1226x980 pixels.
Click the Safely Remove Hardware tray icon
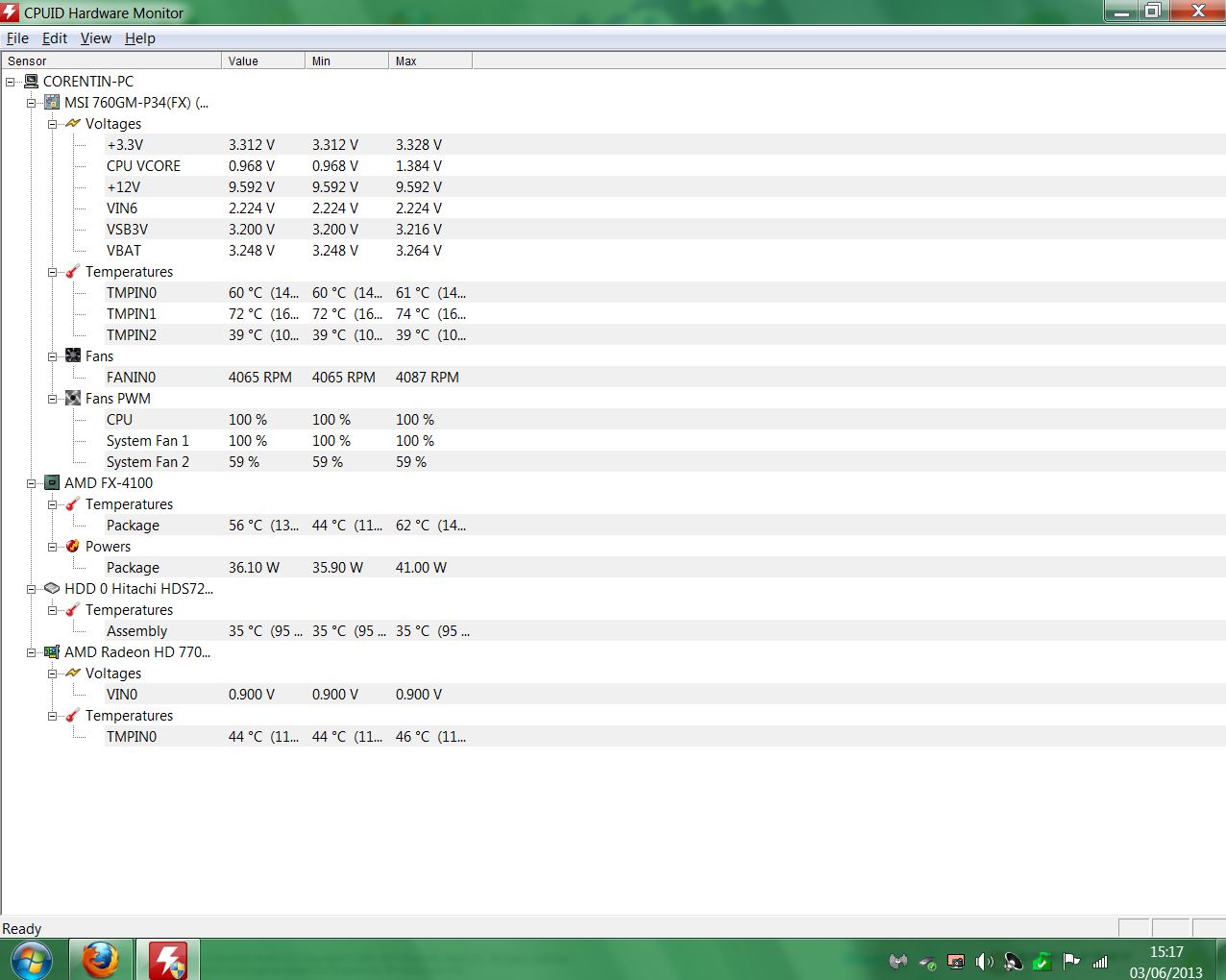pyautogui.click(x=927, y=961)
